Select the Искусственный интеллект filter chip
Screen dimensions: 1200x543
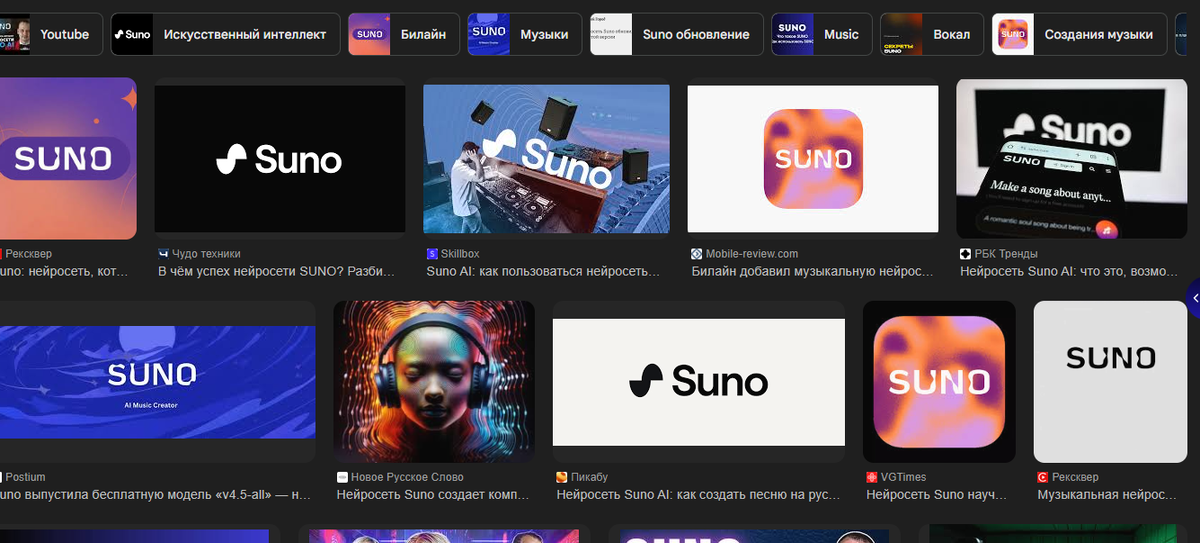(225, 34)
